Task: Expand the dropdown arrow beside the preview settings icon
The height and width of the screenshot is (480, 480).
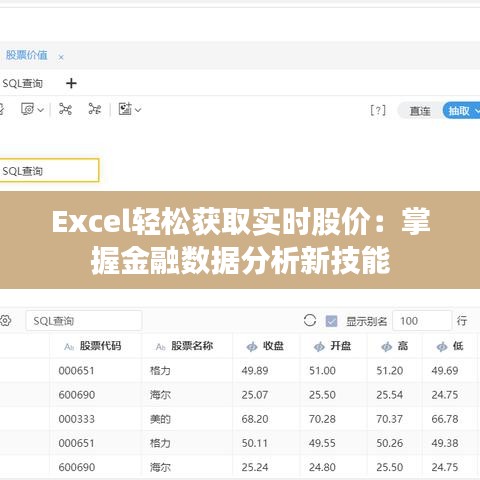Action: [41, 110]
